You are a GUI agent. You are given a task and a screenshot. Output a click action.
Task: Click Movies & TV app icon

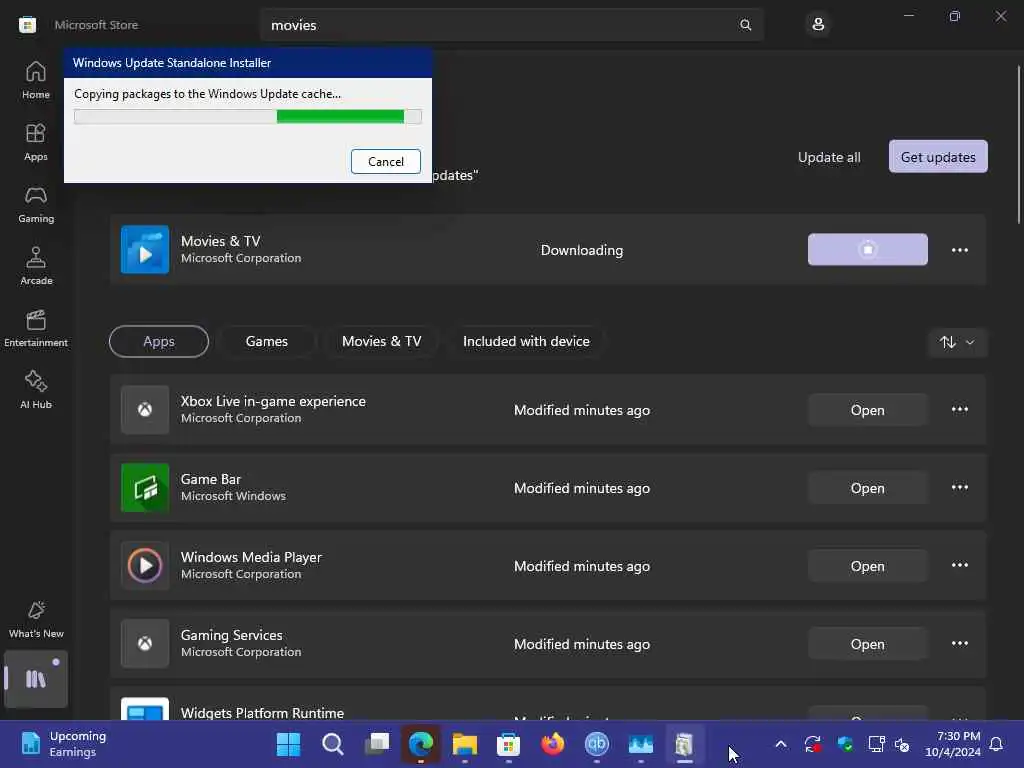click(145, 249)
